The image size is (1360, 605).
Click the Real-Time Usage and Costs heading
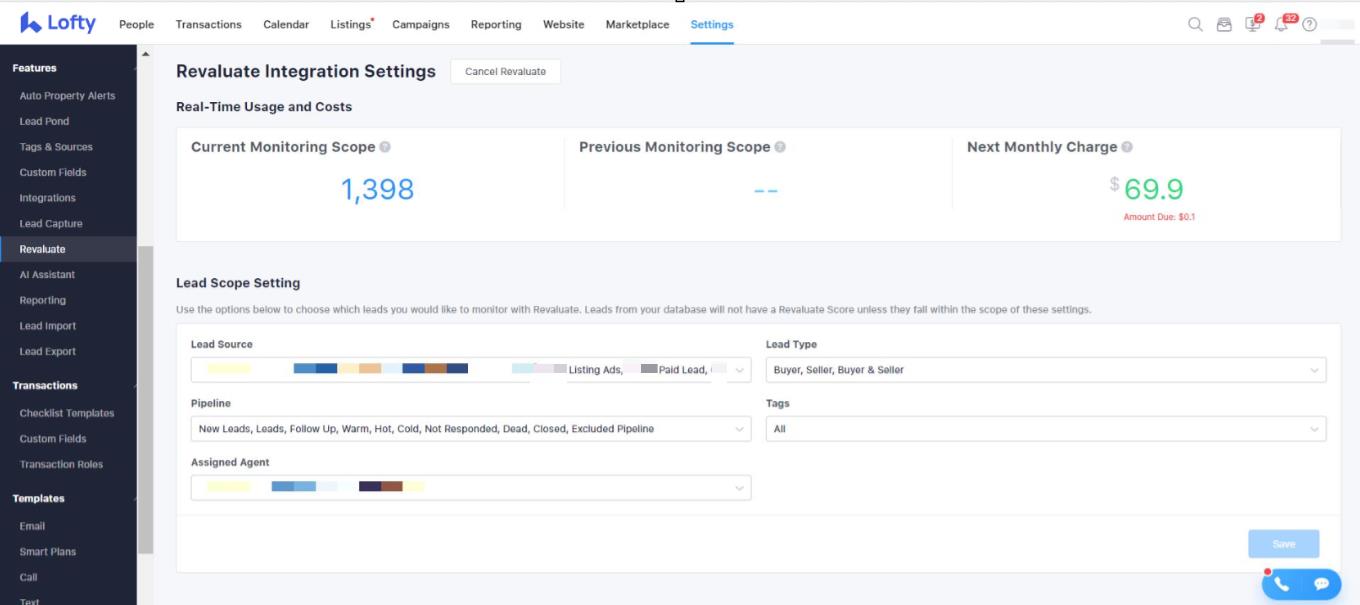[264, 107]
